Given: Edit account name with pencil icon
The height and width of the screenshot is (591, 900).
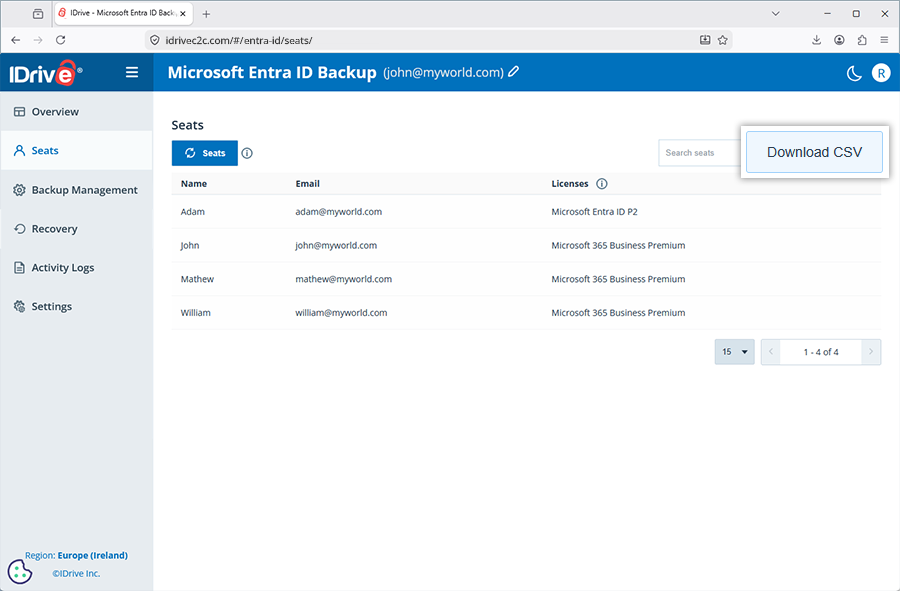Looking at the screenshot, I should click(514, 72).
